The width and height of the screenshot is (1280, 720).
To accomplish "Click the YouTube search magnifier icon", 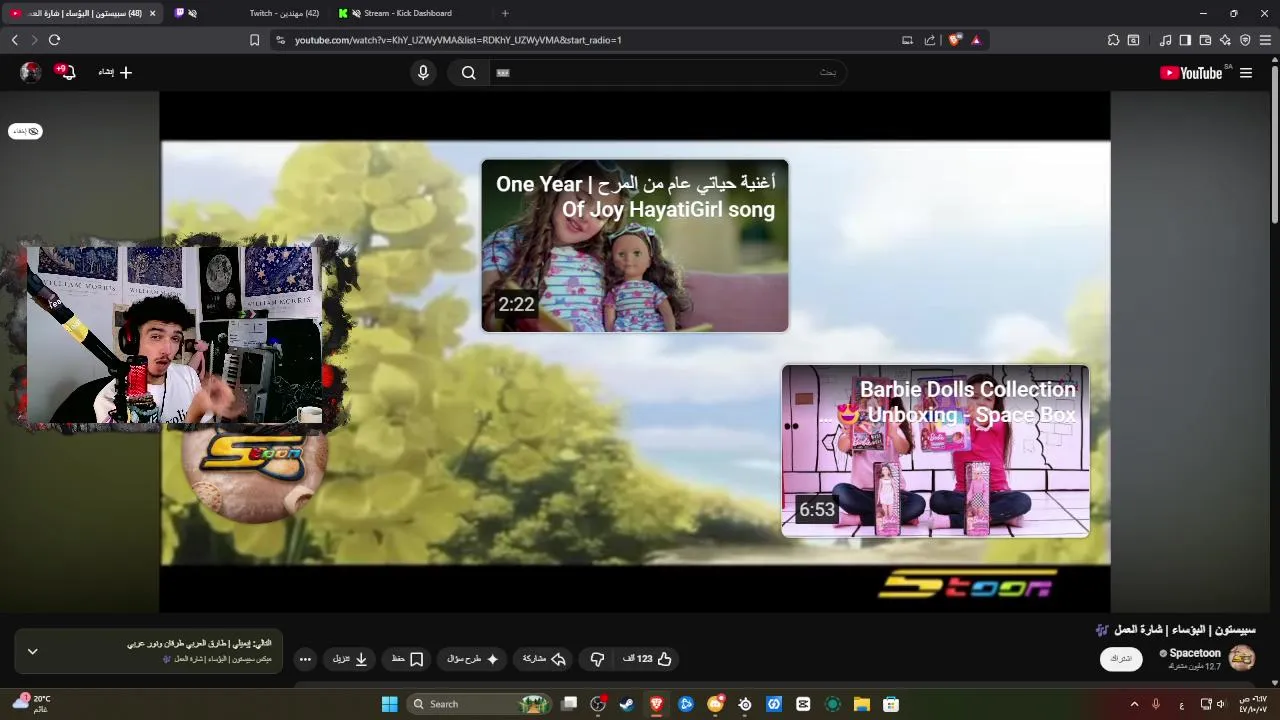I will click(468, 72).
